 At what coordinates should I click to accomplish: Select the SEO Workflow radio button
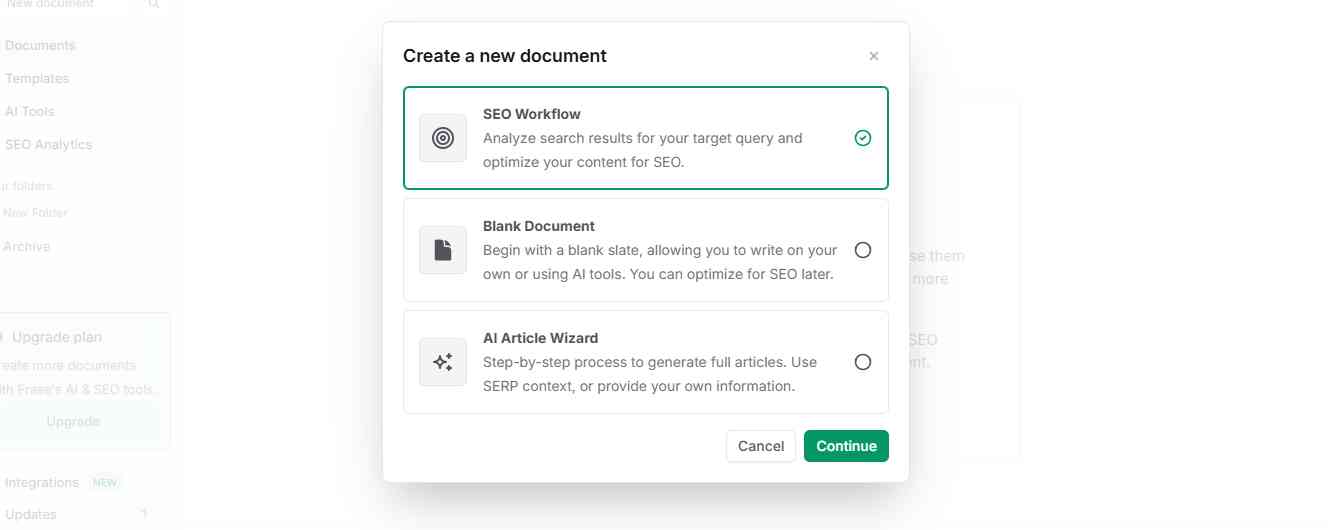863,138
